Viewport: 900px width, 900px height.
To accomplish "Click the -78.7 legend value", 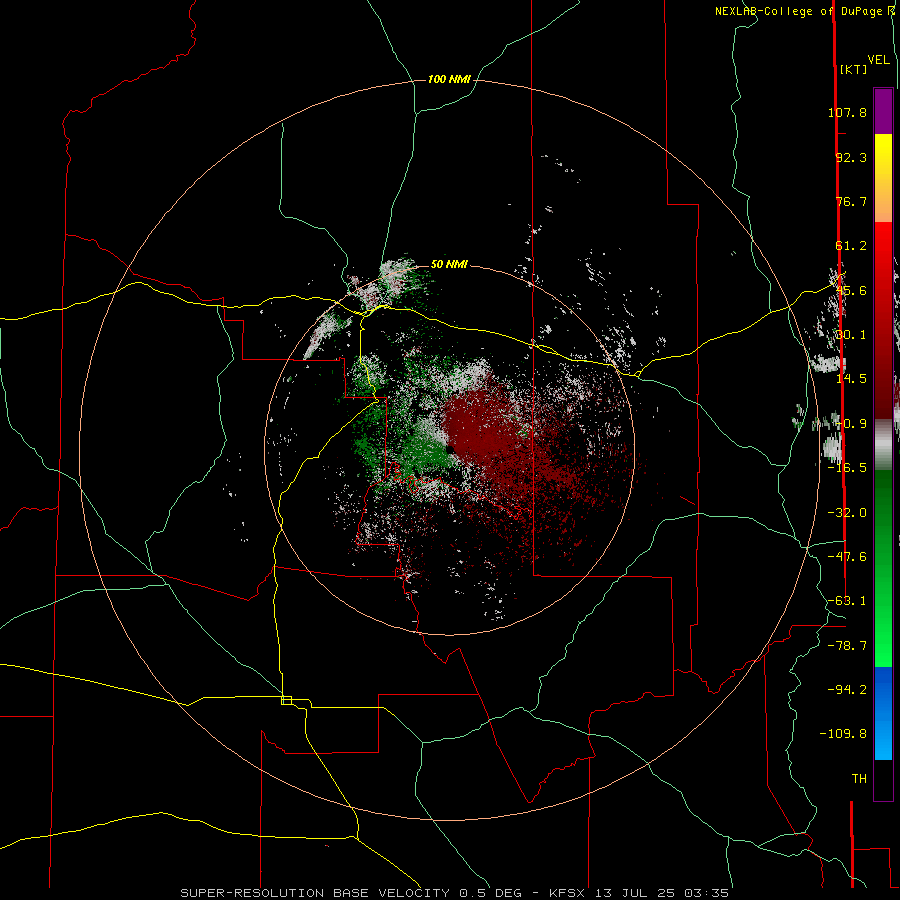I will [x=847, y=646].
